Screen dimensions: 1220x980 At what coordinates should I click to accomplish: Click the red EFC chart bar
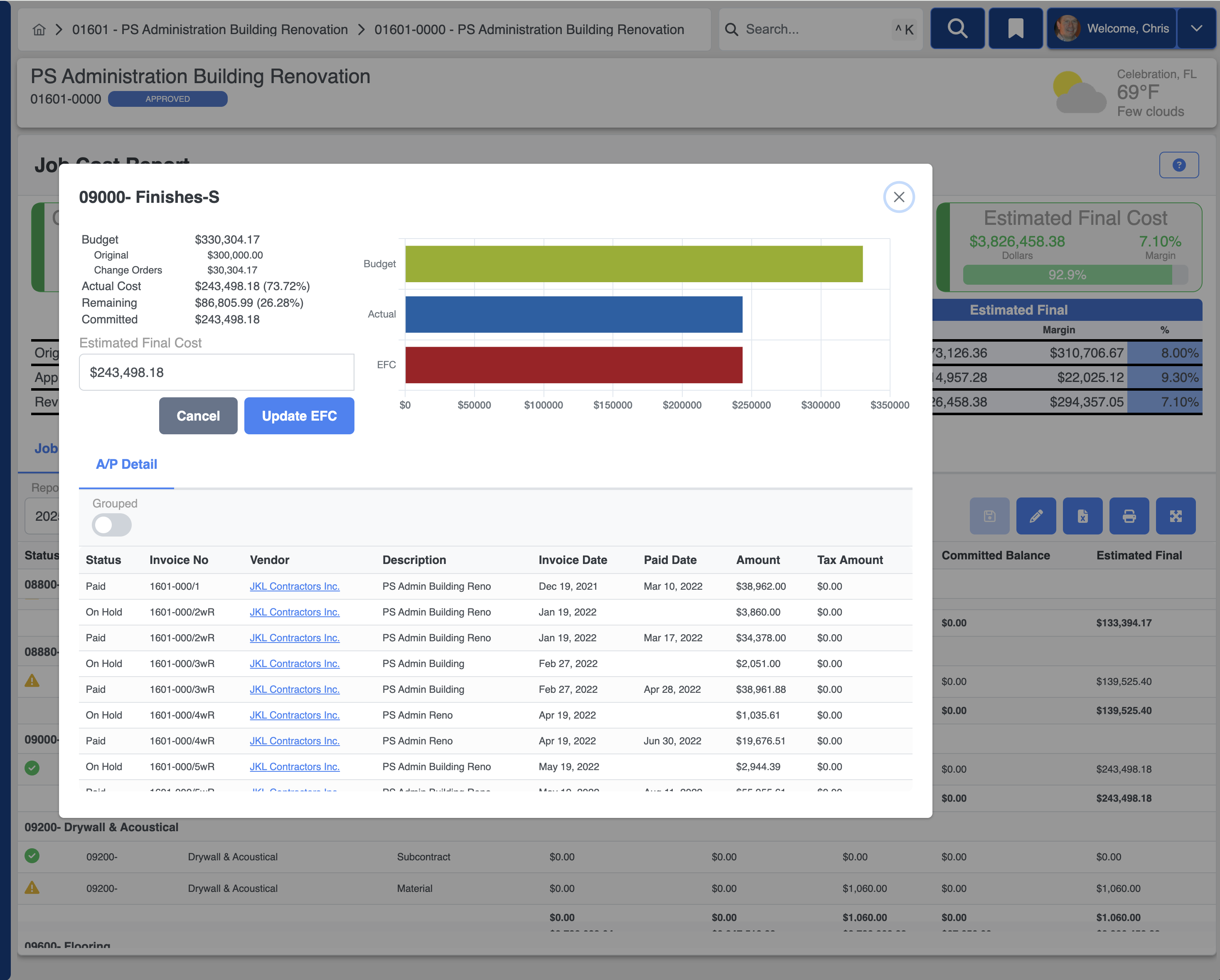(573, 365)
